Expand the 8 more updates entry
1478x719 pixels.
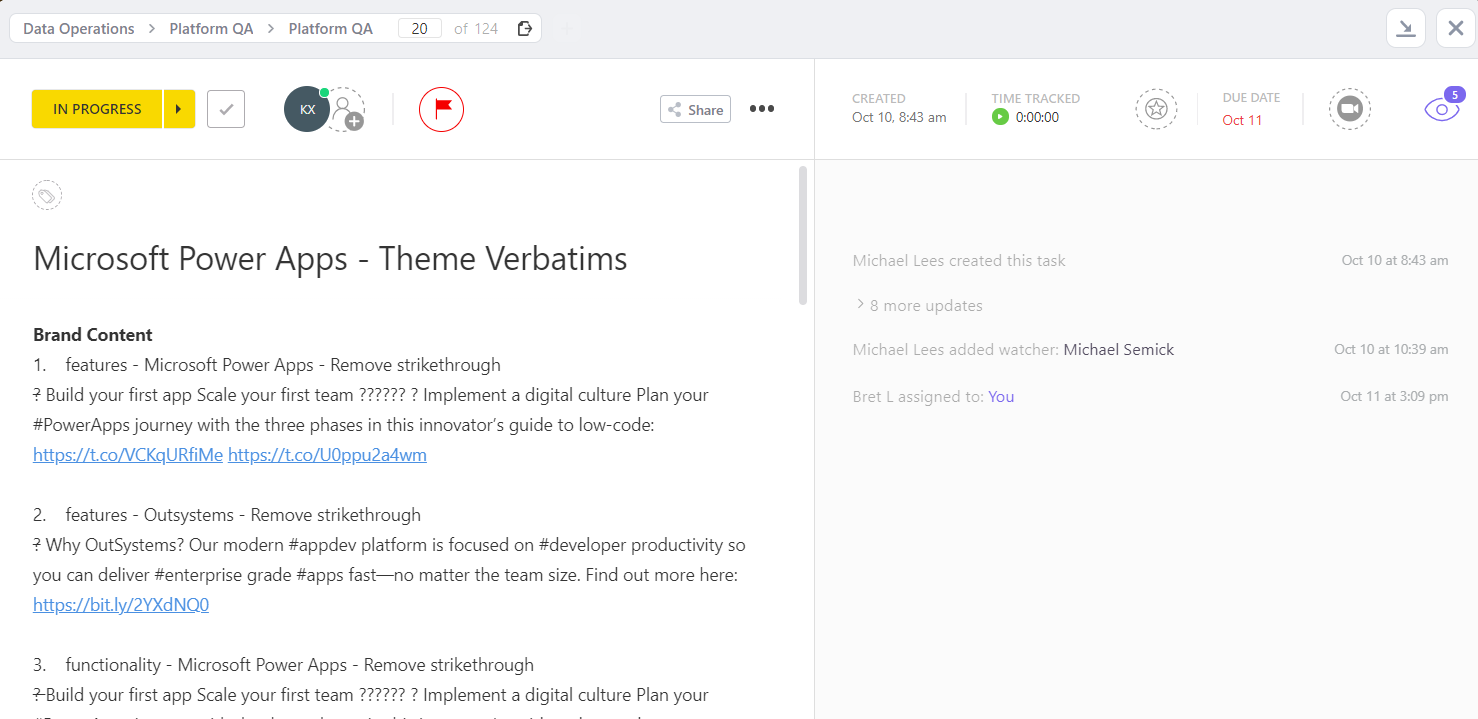coord(919,306)
